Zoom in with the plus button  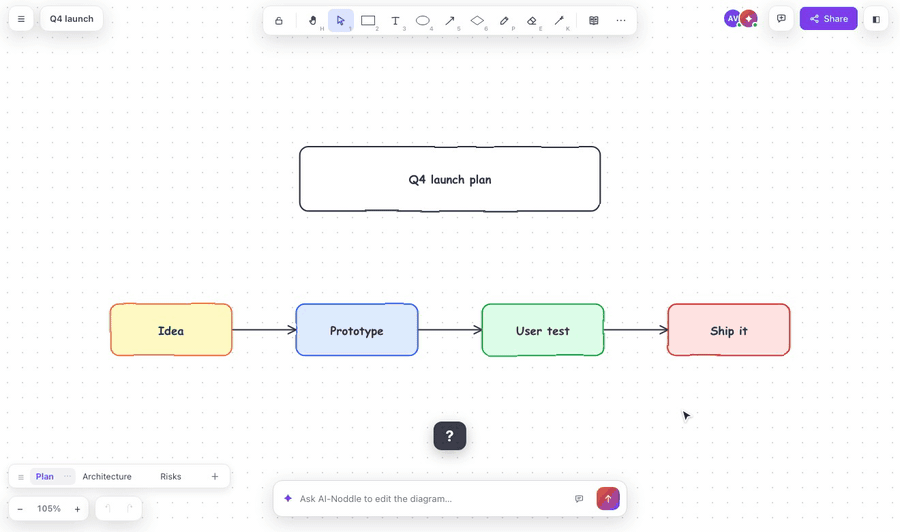(77, 509)
